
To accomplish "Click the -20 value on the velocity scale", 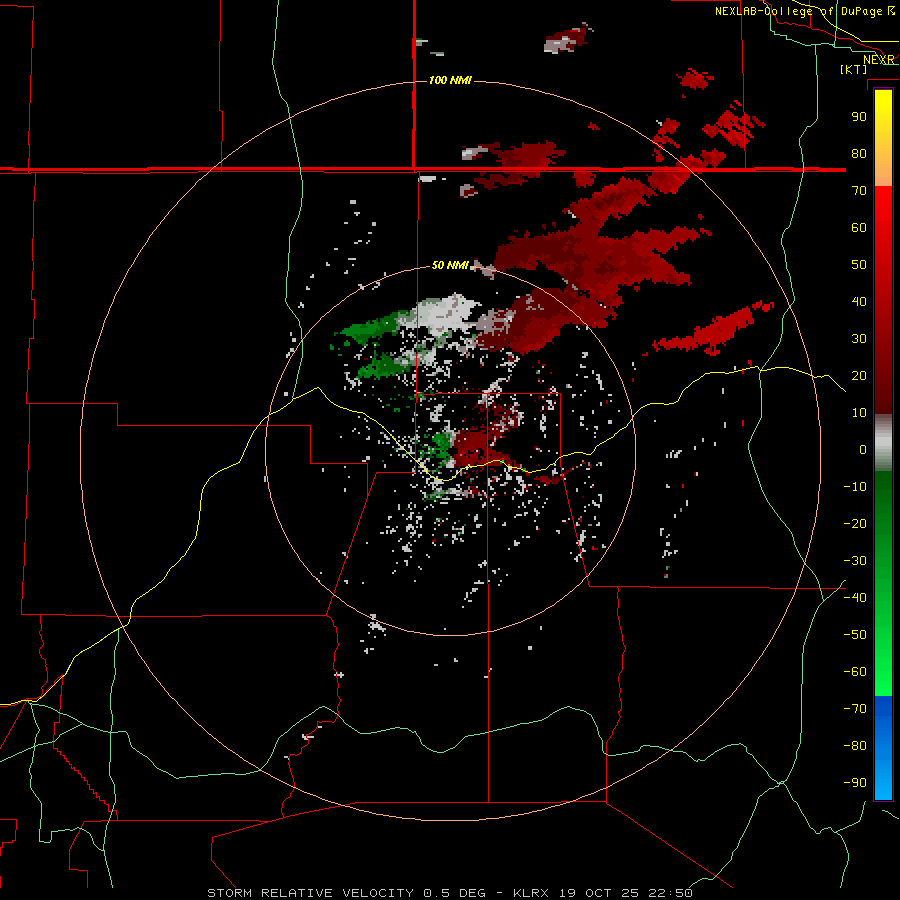I will 855,524.
